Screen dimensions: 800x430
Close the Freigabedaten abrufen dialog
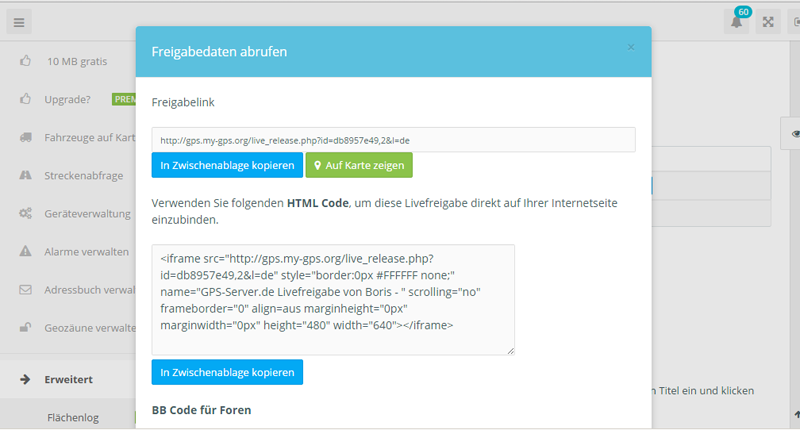tap(631, 47)
